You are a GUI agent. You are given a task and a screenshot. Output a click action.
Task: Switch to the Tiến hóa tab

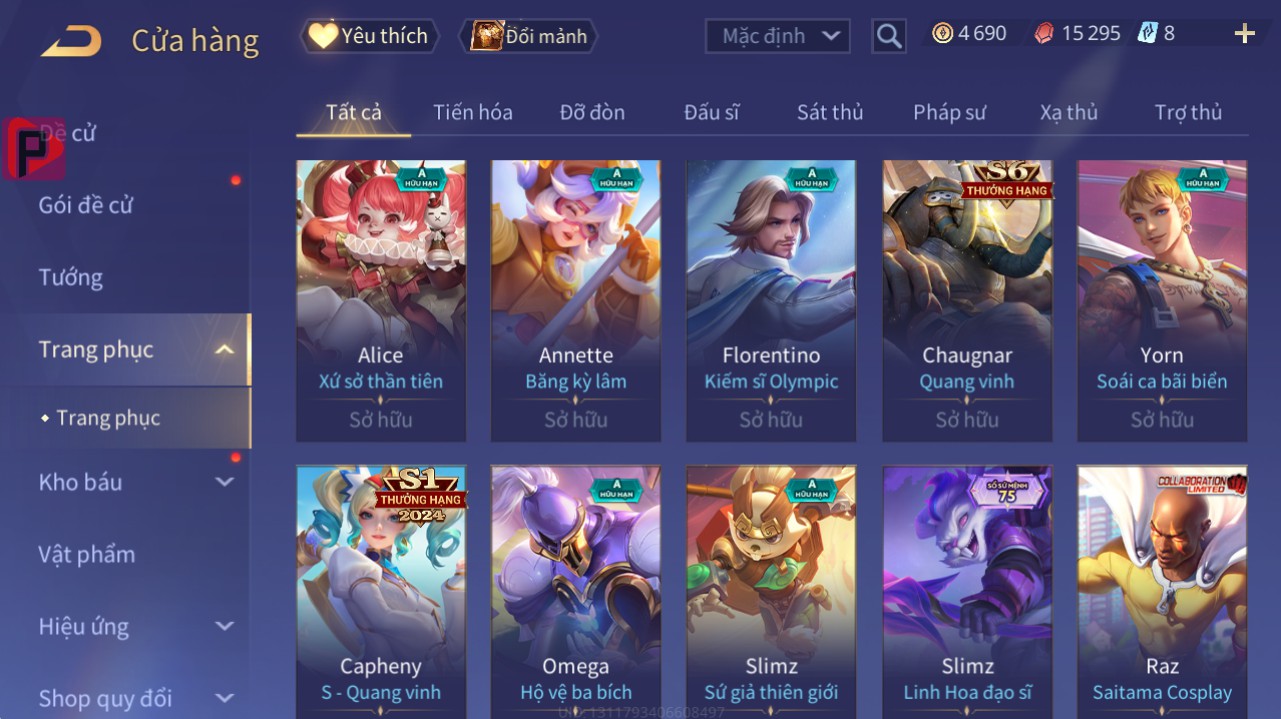click(x=473, y=113)
